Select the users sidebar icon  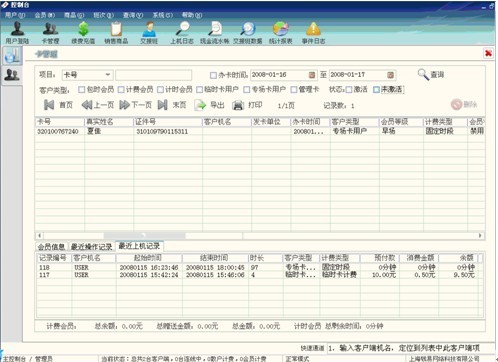(x=12, y=75)
